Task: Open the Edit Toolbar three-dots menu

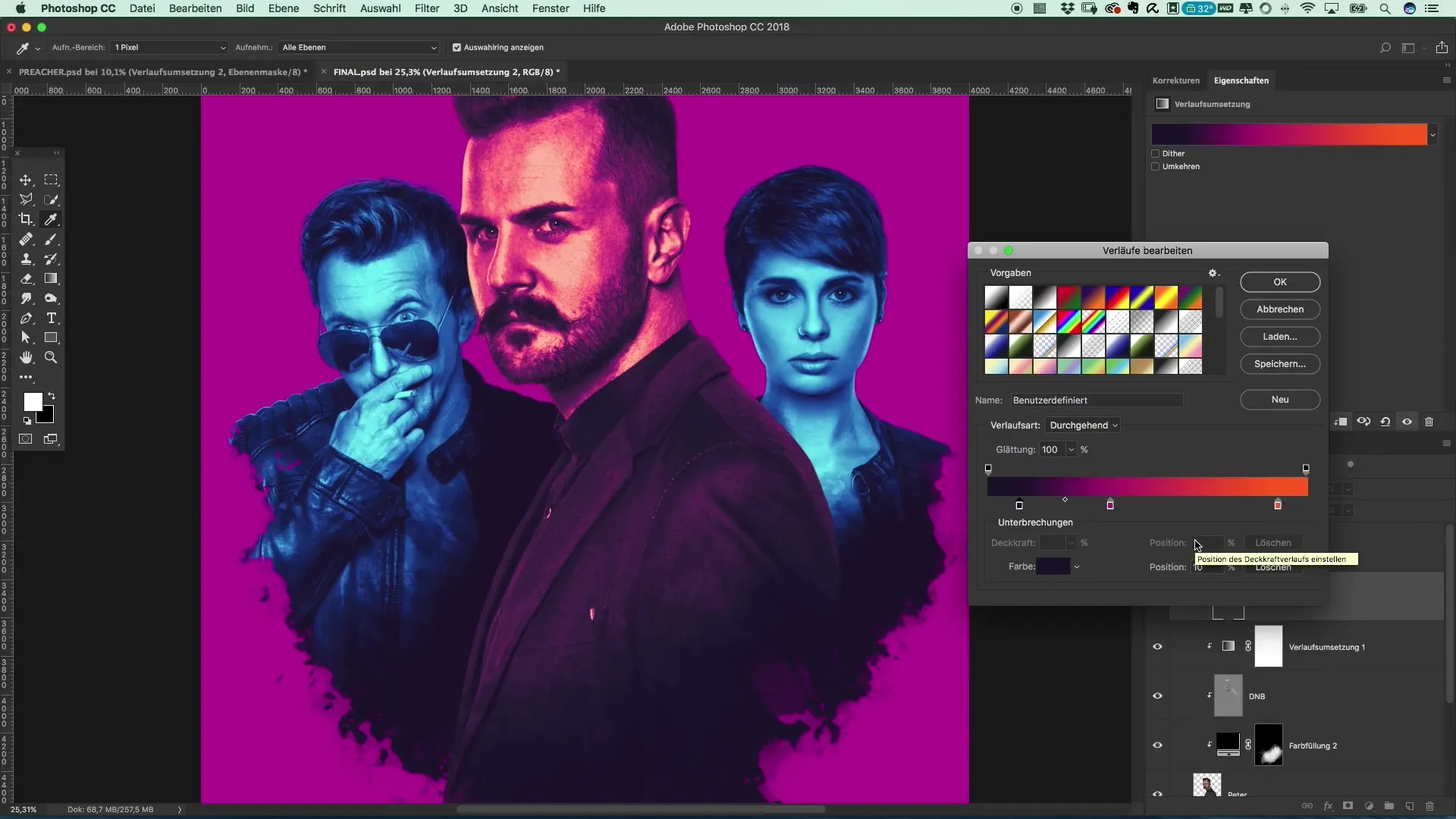Action: point(26,377)
